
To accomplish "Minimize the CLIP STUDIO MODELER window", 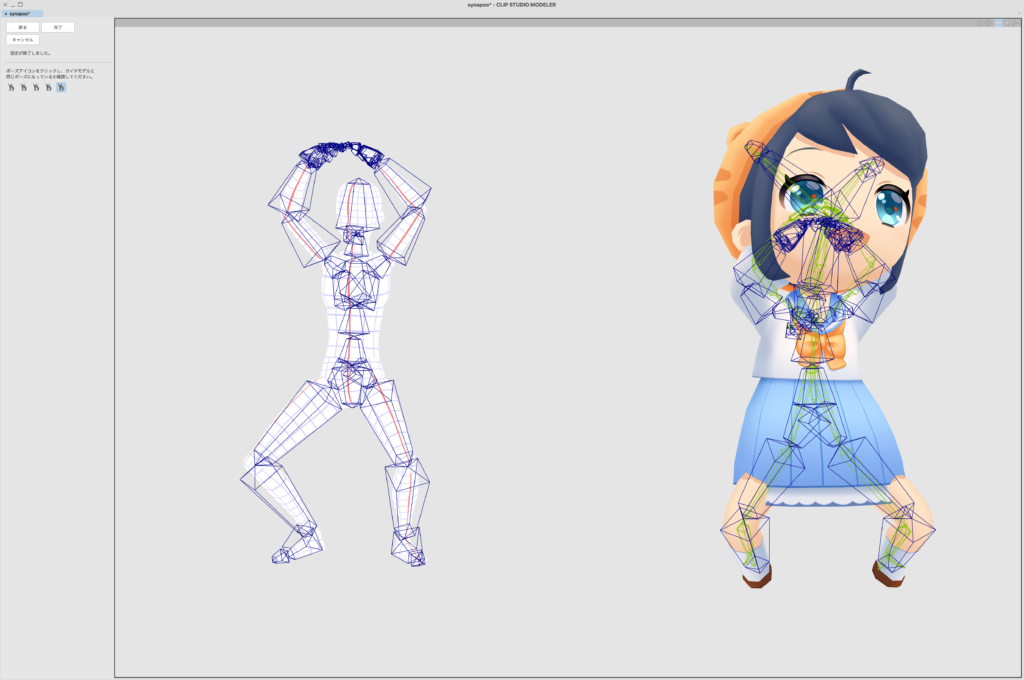I will pos(12,5).
